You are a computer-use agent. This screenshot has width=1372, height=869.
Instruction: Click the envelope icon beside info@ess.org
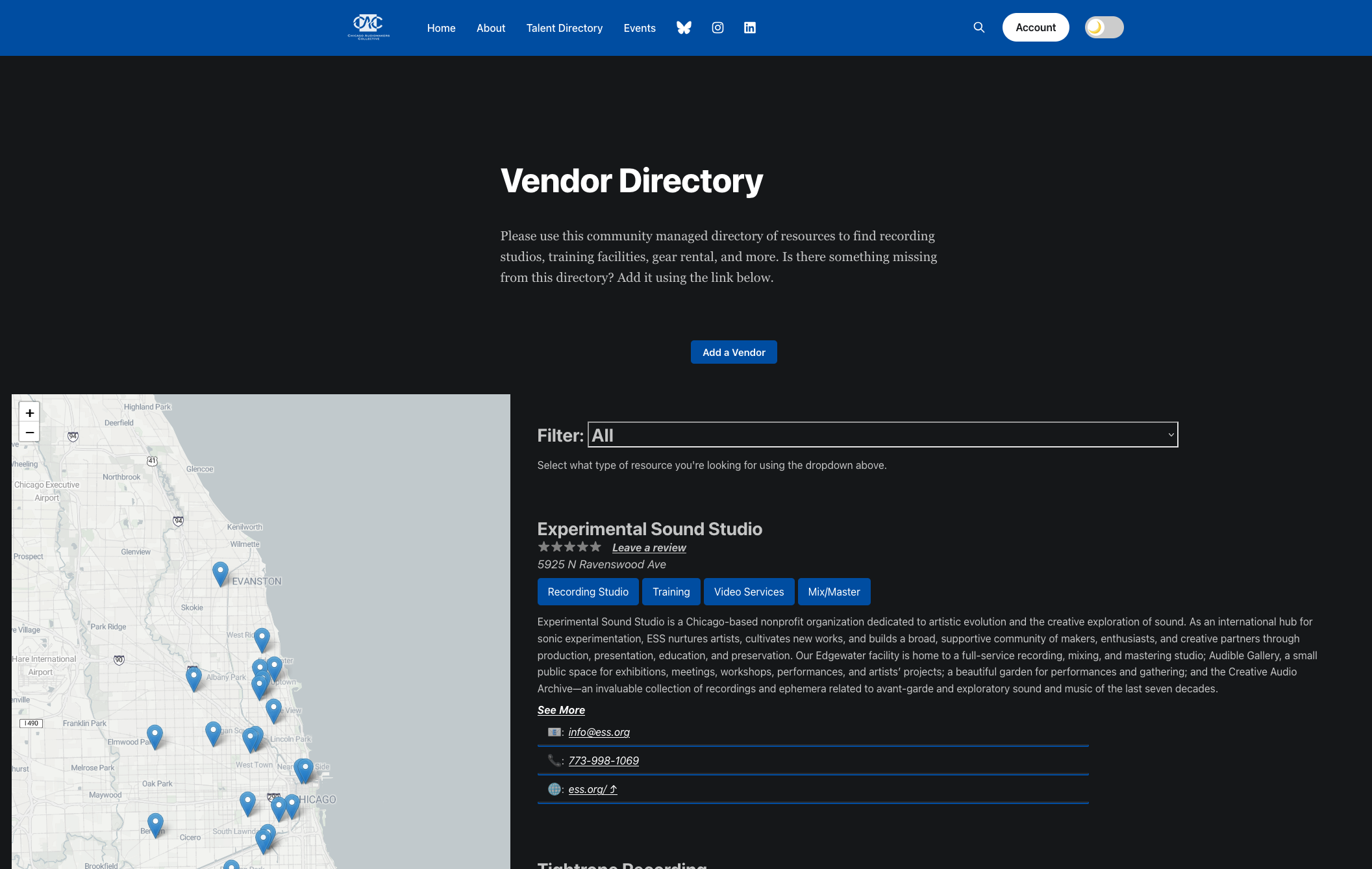(554, 732)
